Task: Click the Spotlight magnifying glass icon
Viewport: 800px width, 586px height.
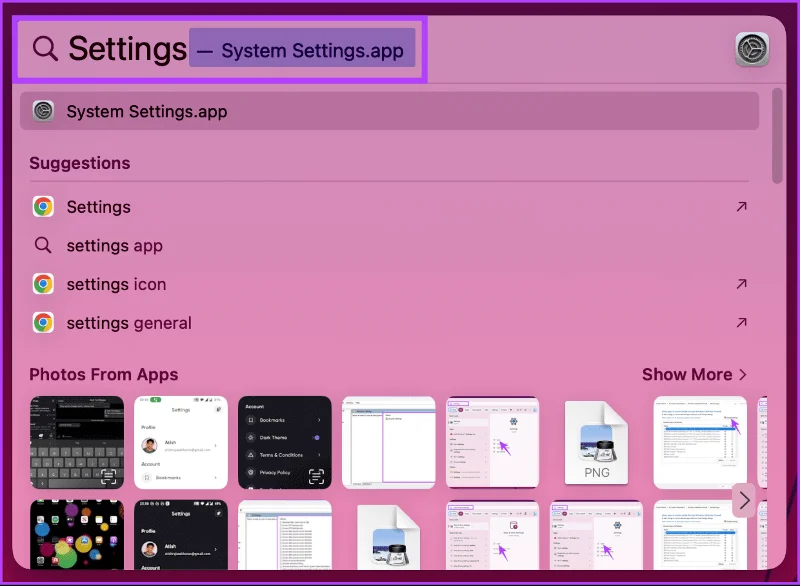Action: [x=45, y=48]
